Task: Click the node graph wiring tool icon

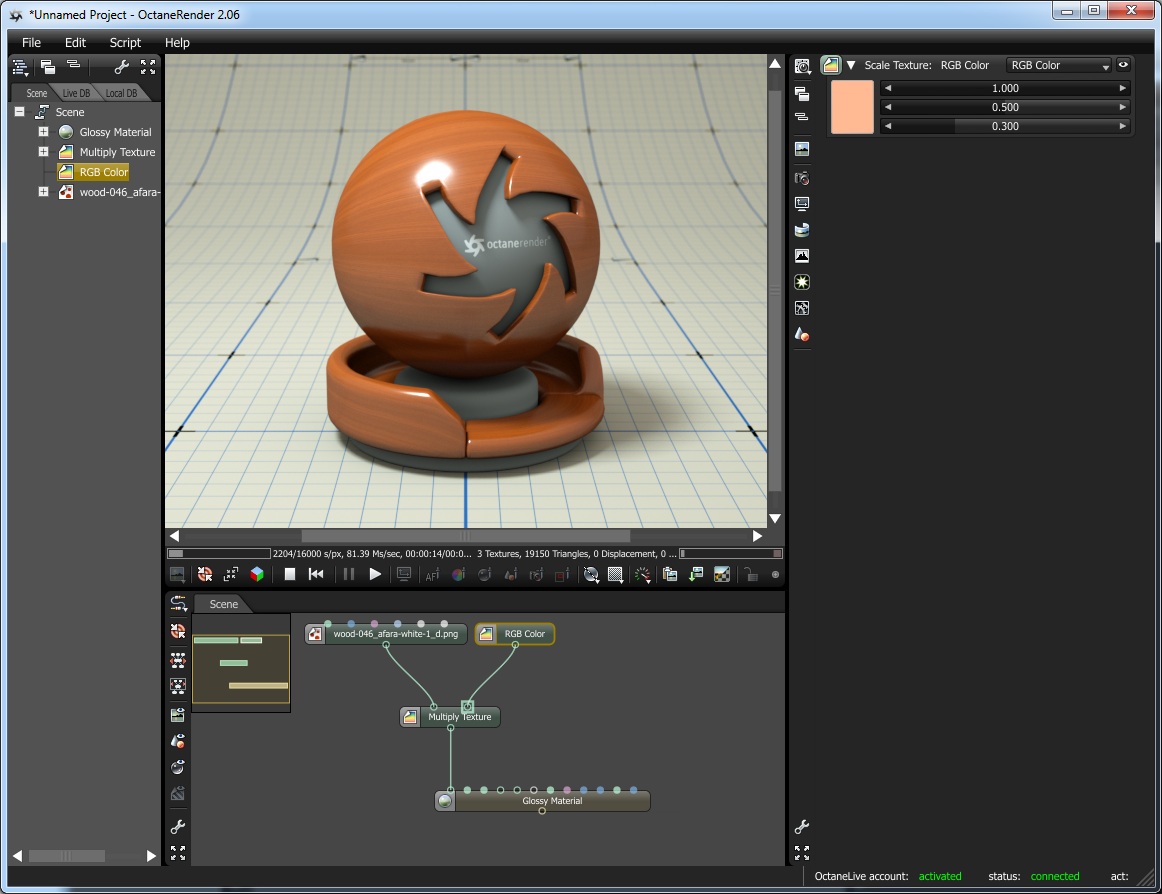Action: (178, 603)
